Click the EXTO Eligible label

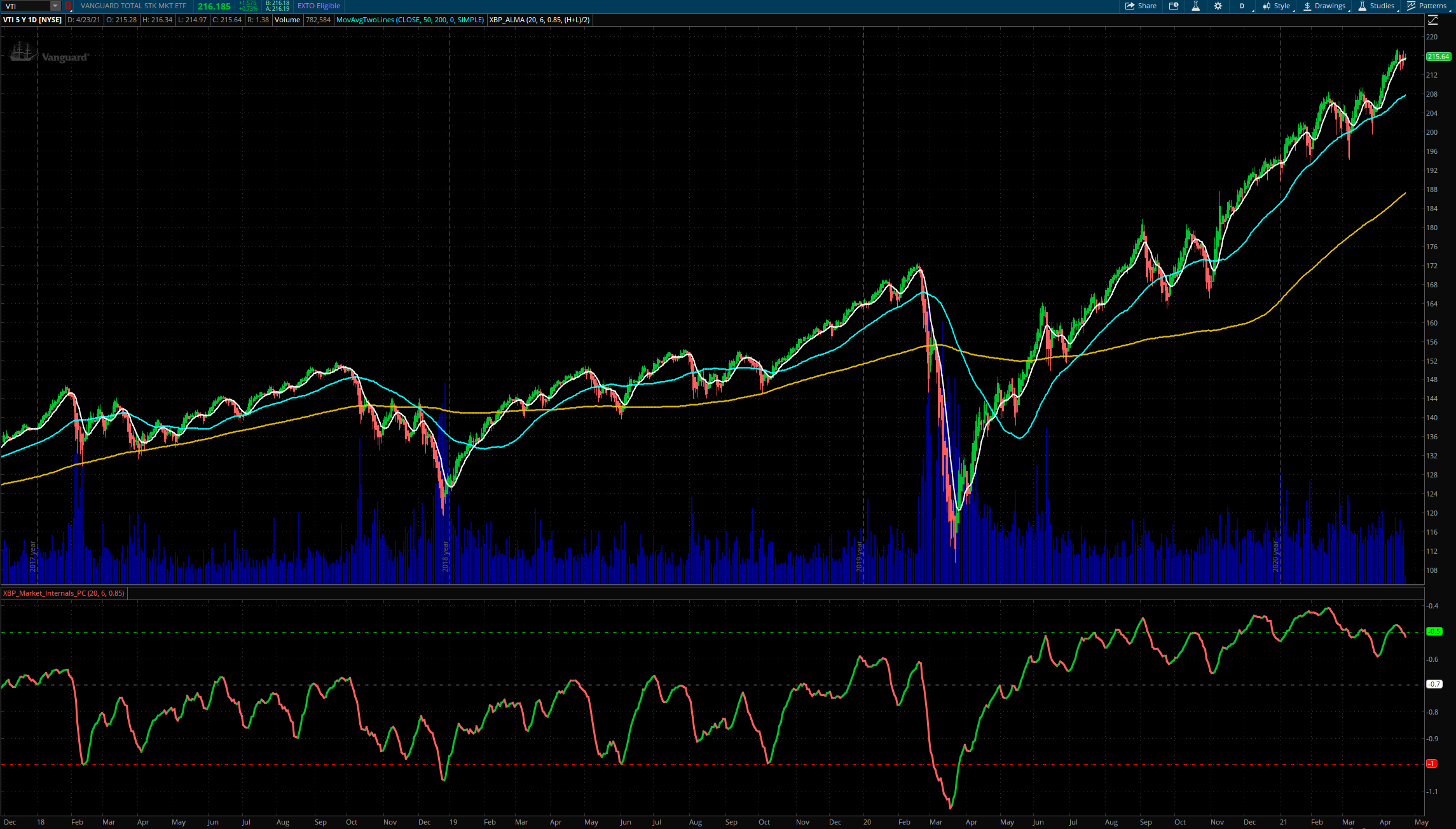(319, 6)
